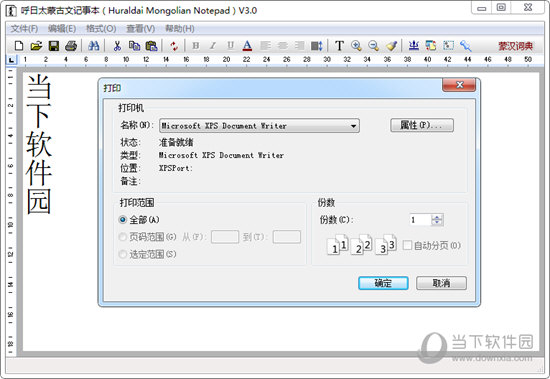Align text with first alignment icon
This screenshot has width=550, height=379.
coord(266,46)
